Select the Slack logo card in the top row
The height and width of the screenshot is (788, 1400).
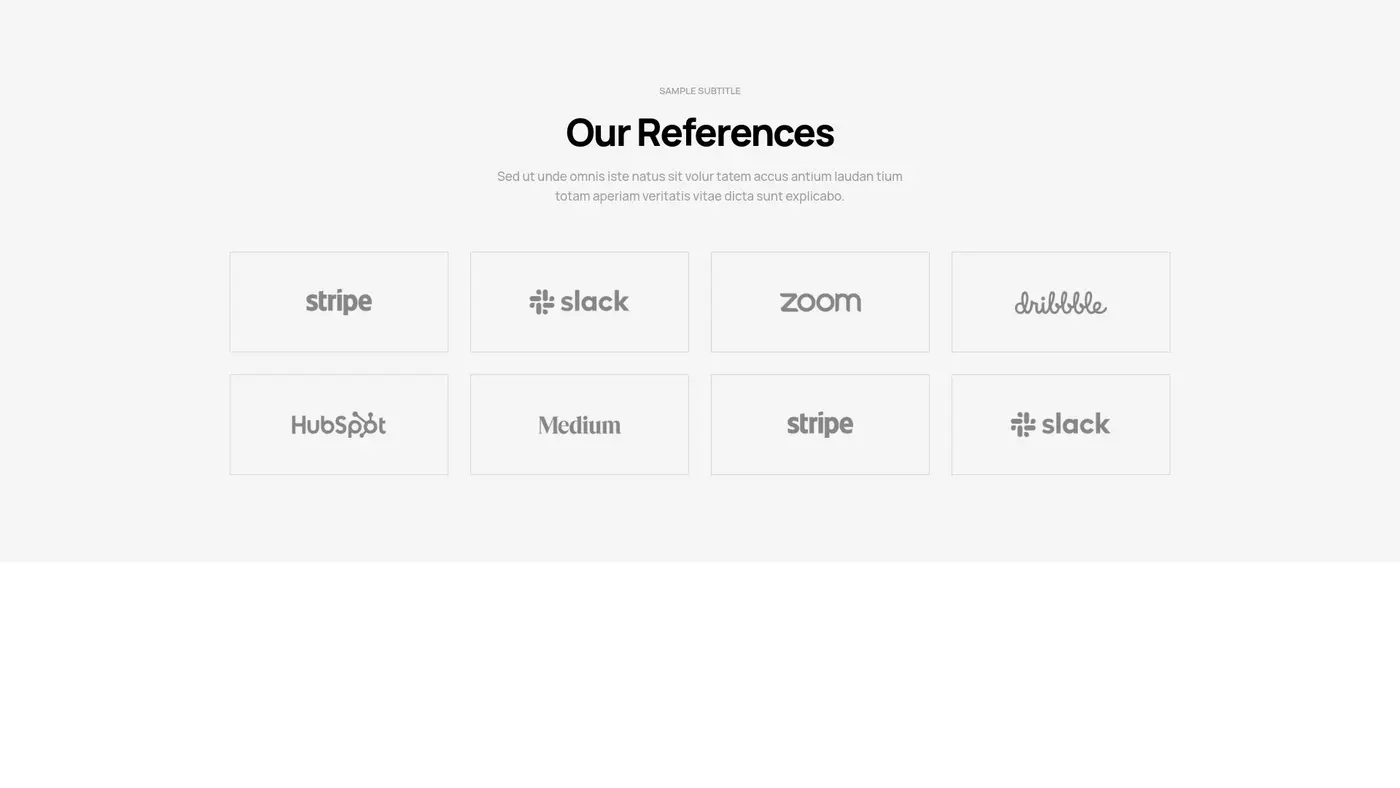click(579, 302)
